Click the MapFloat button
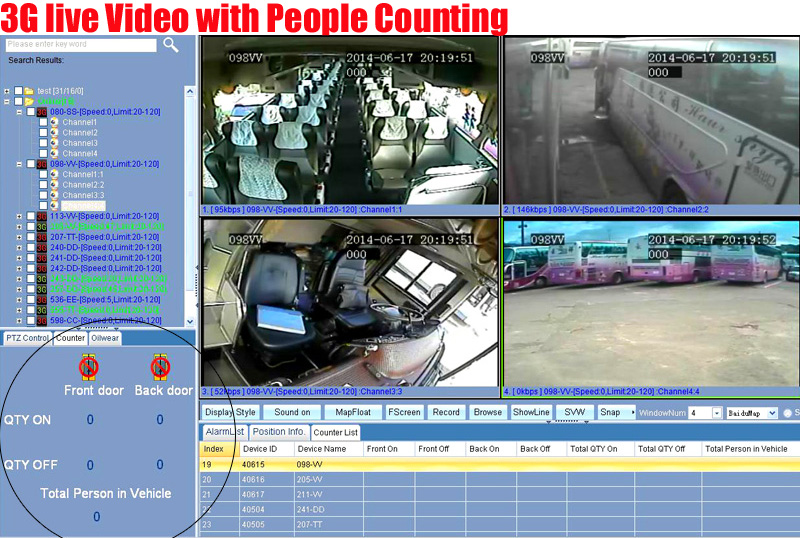Screen dimensions: 800x538 353,412
